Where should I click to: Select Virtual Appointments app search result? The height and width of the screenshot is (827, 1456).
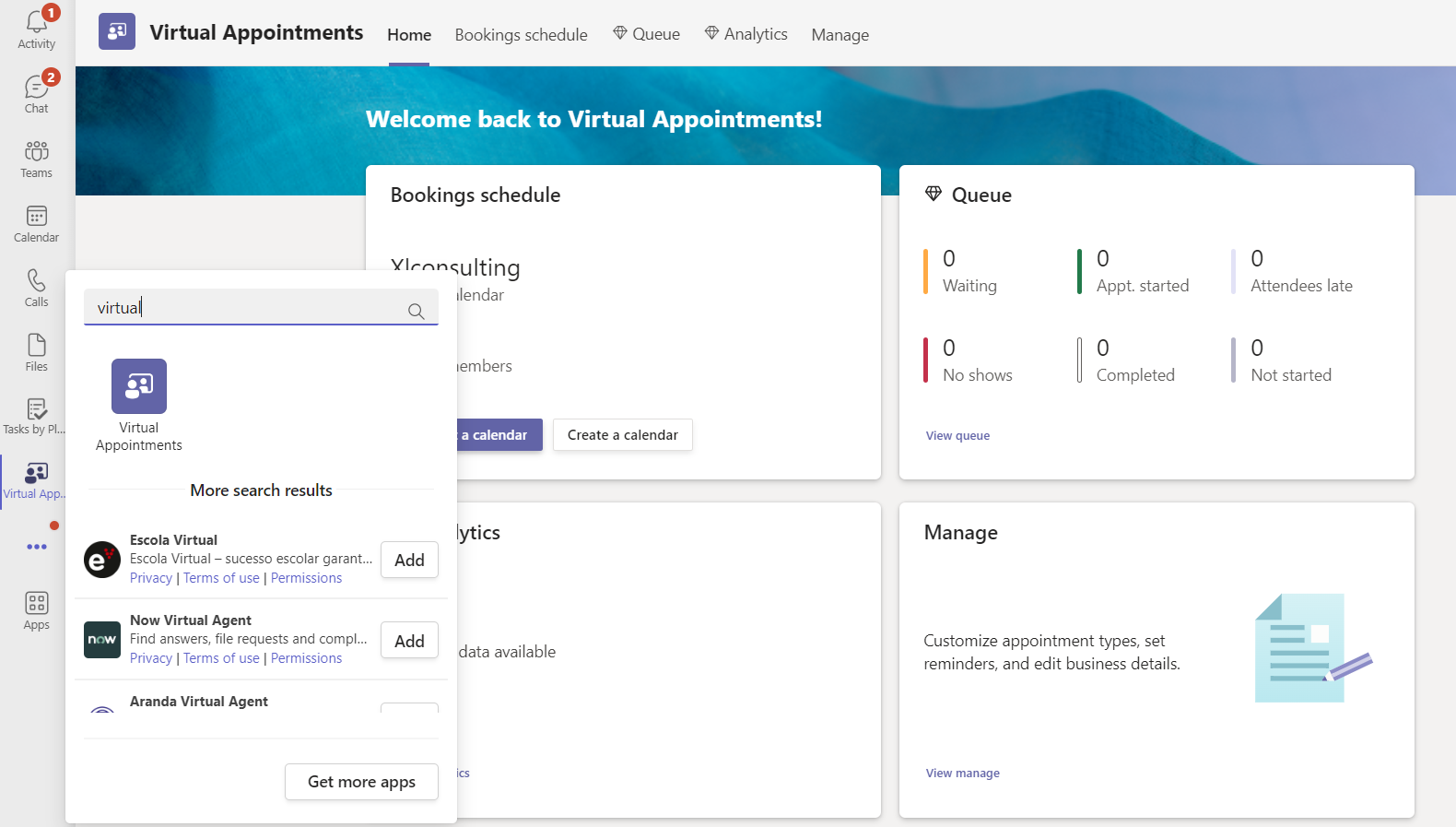tap(139, 405)
